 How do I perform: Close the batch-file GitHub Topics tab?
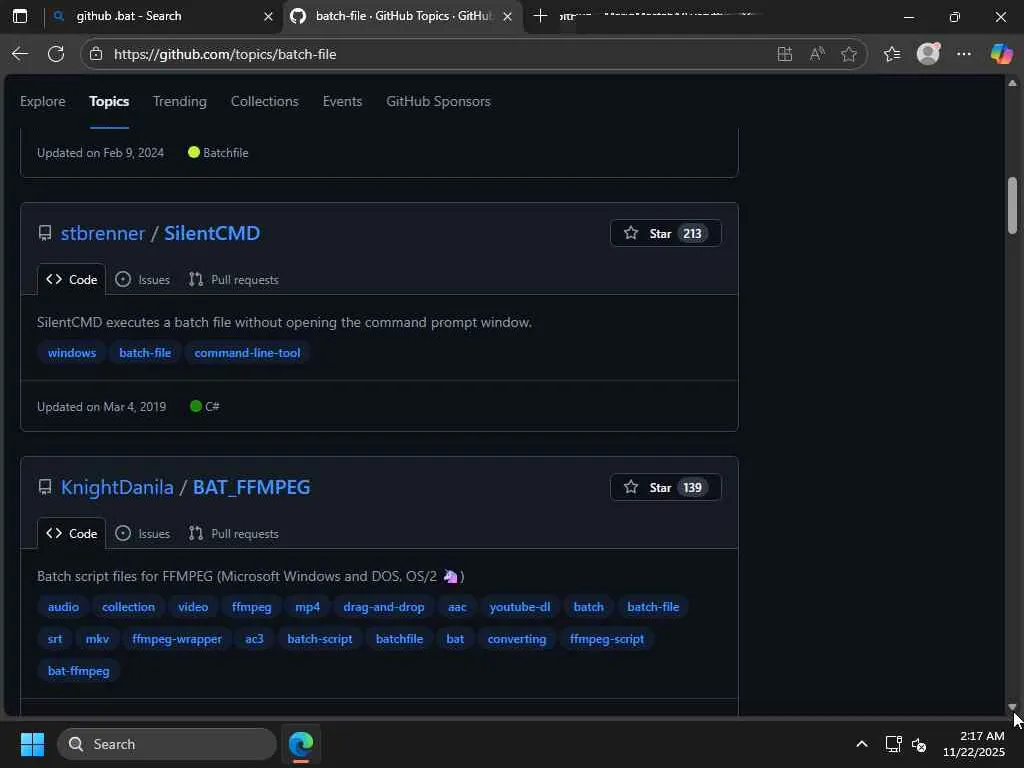(x=507, y=16)
